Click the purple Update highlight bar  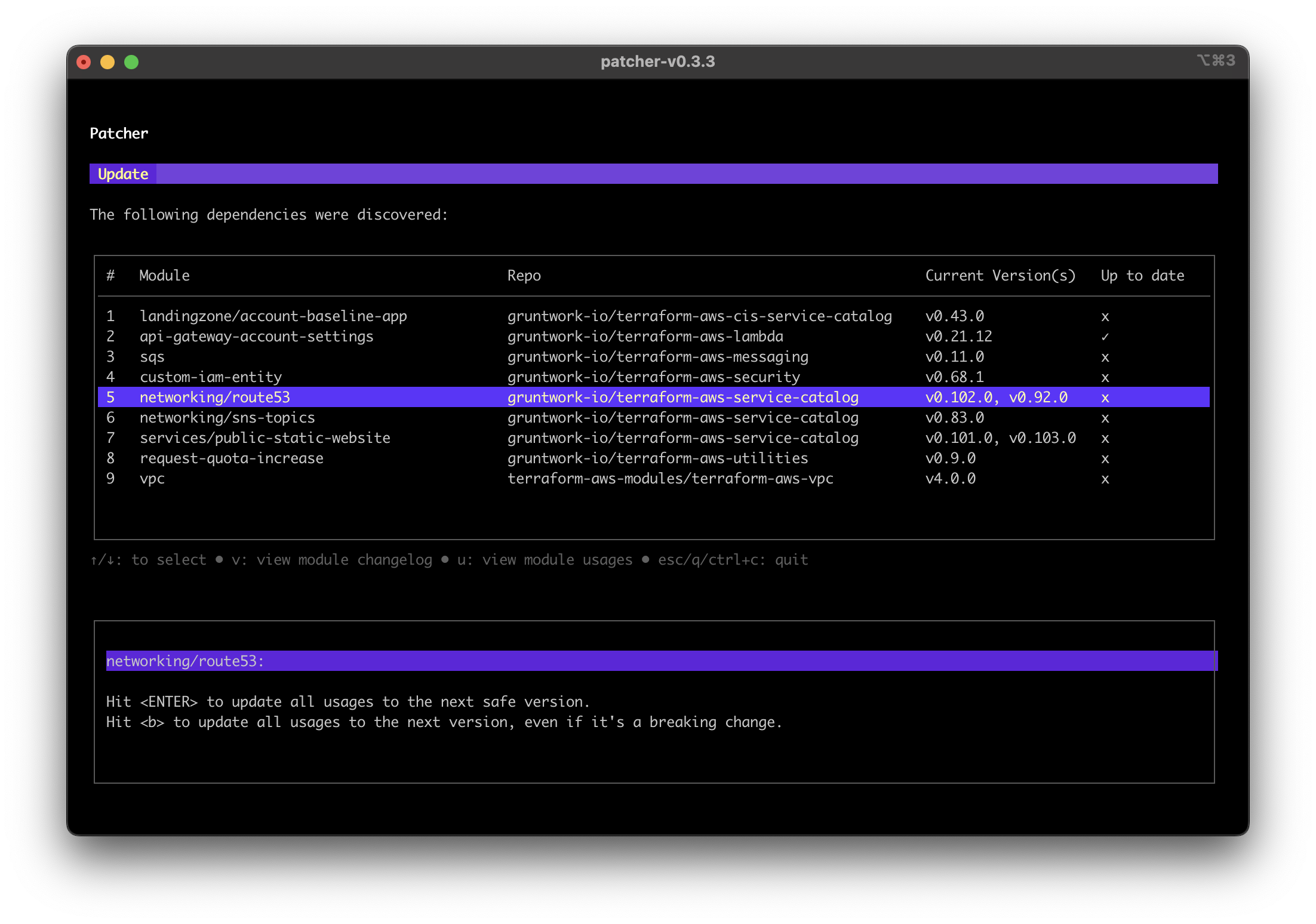(657, 174)
